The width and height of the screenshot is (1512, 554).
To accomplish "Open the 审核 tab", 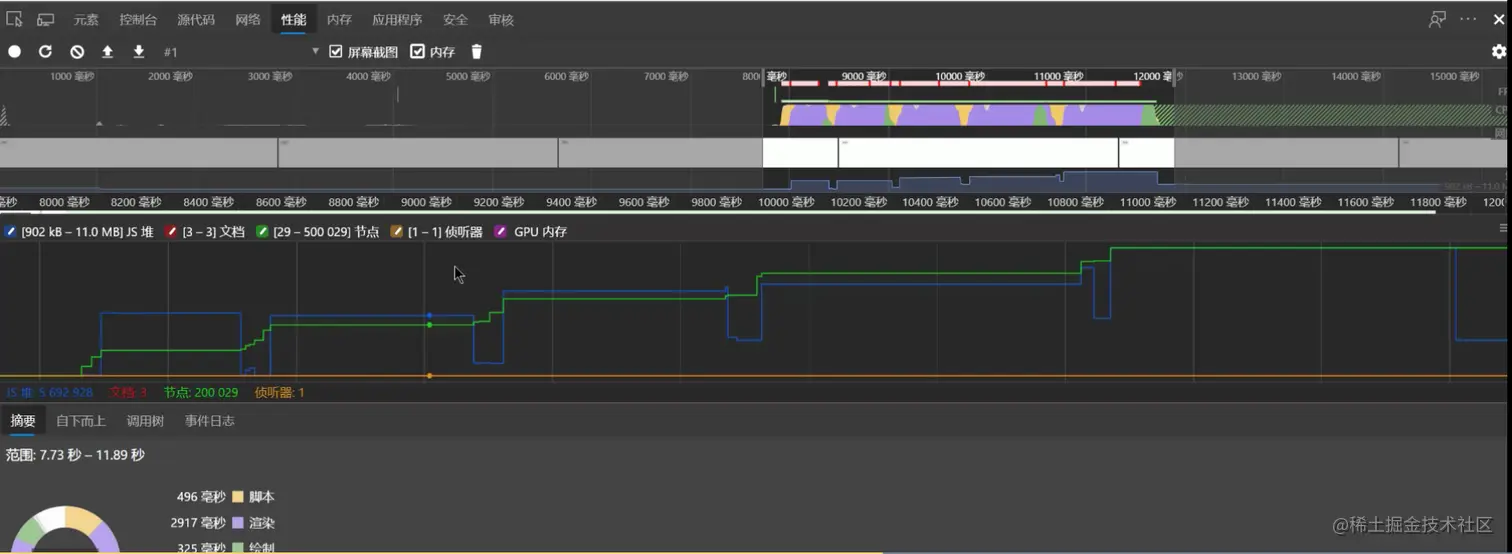I will click(501, 20).
